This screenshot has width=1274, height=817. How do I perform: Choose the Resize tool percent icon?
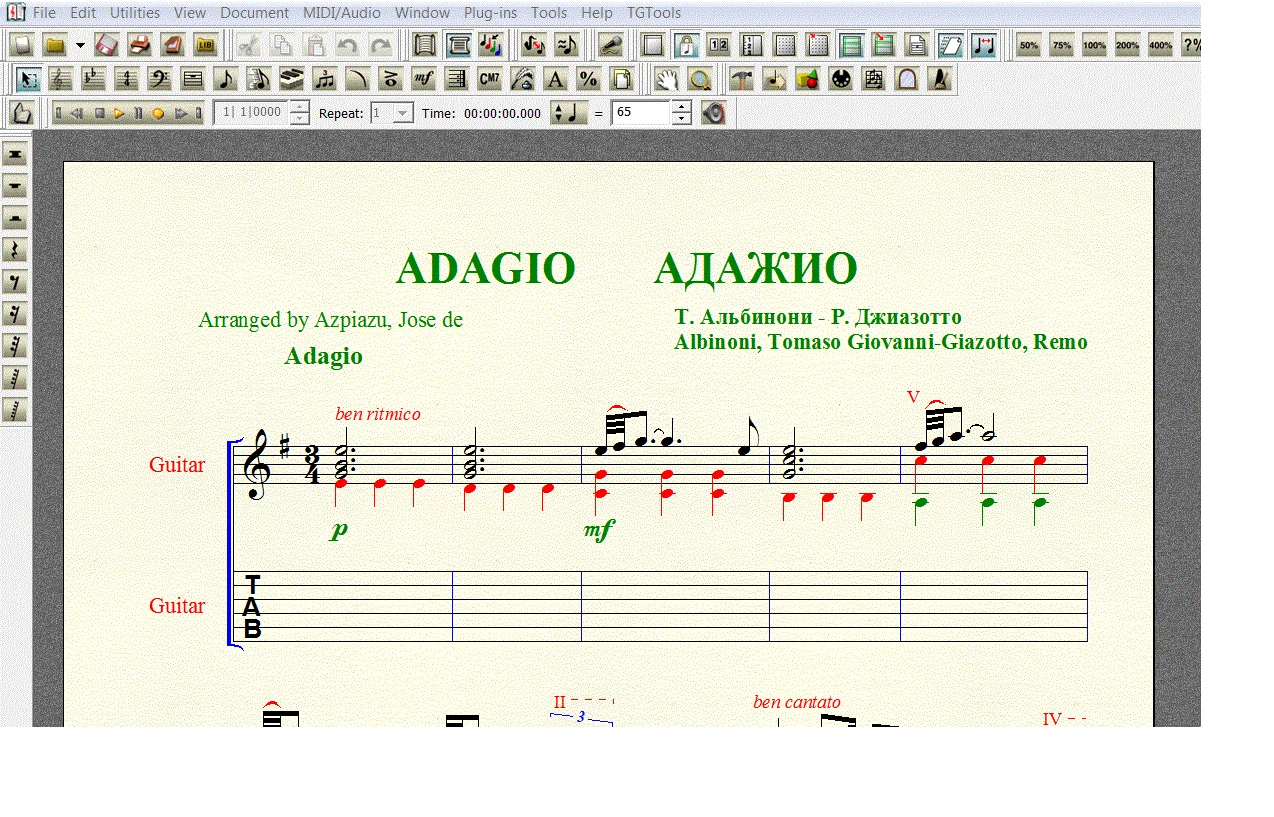pyautogui.click(x=588, y=79)
